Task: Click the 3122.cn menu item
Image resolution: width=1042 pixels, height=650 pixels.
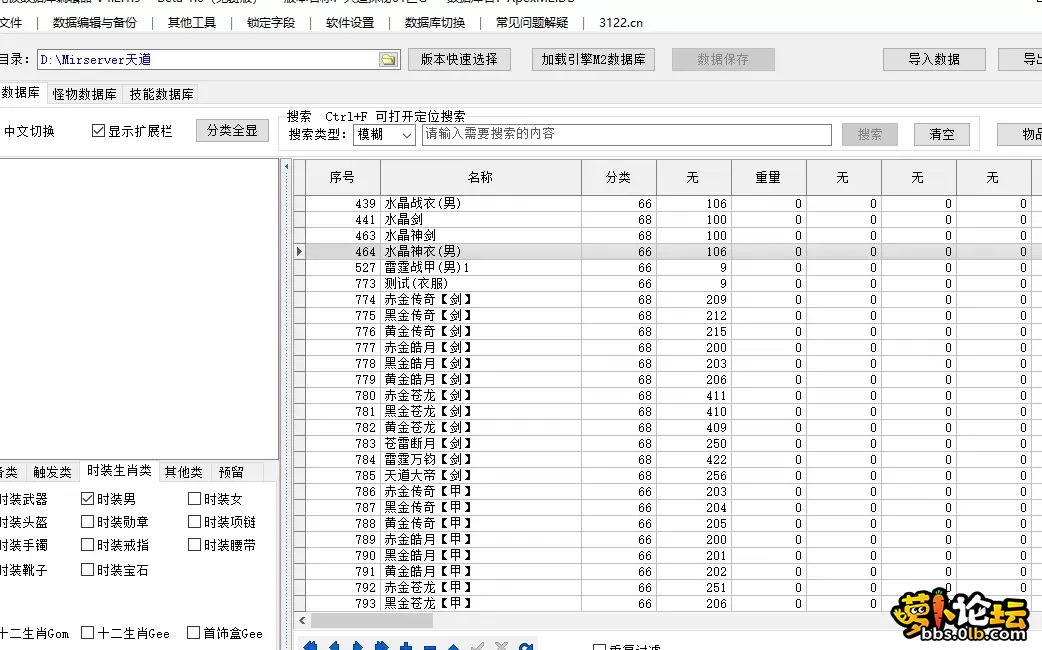Action: pos(620,23)
